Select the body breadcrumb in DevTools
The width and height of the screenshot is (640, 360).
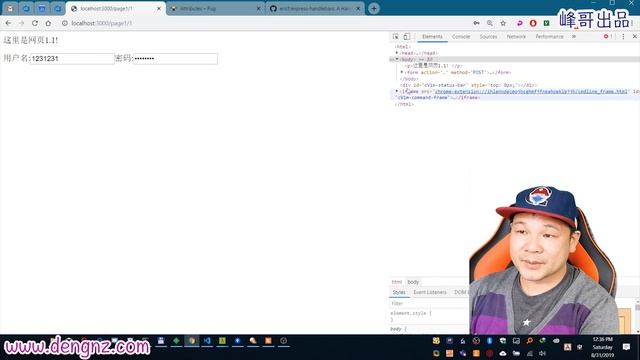[x=413, y=282]
